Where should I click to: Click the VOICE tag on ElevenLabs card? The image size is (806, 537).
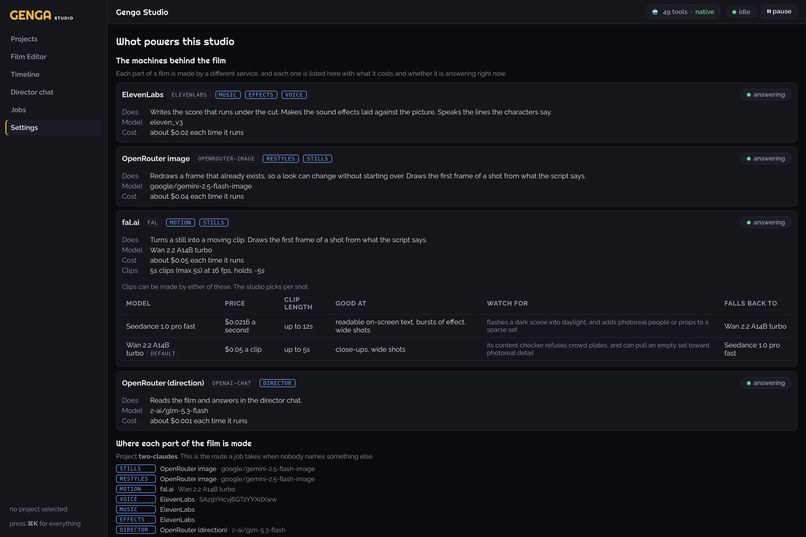pyautogui.click(x=294, y=95)
